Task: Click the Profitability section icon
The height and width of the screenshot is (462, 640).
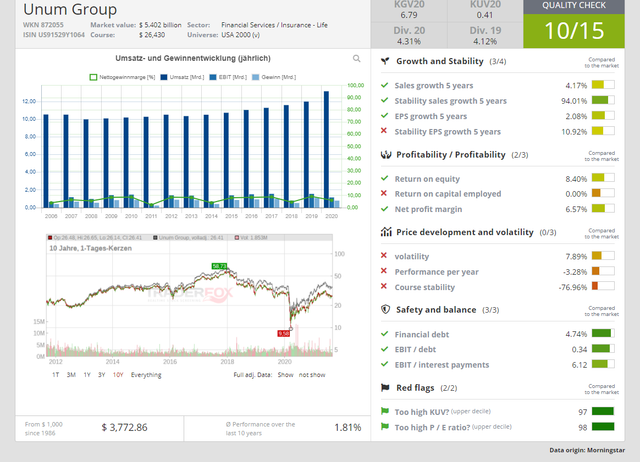Action: coord(386,155)
